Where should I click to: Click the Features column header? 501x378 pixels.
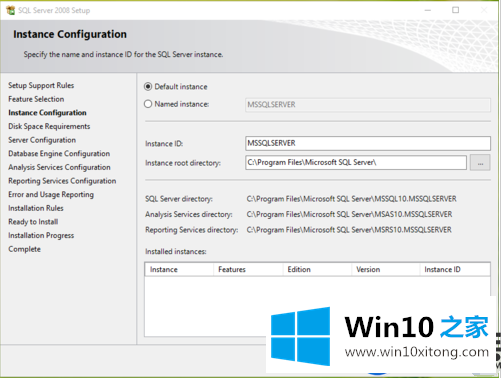coord(248,269)
